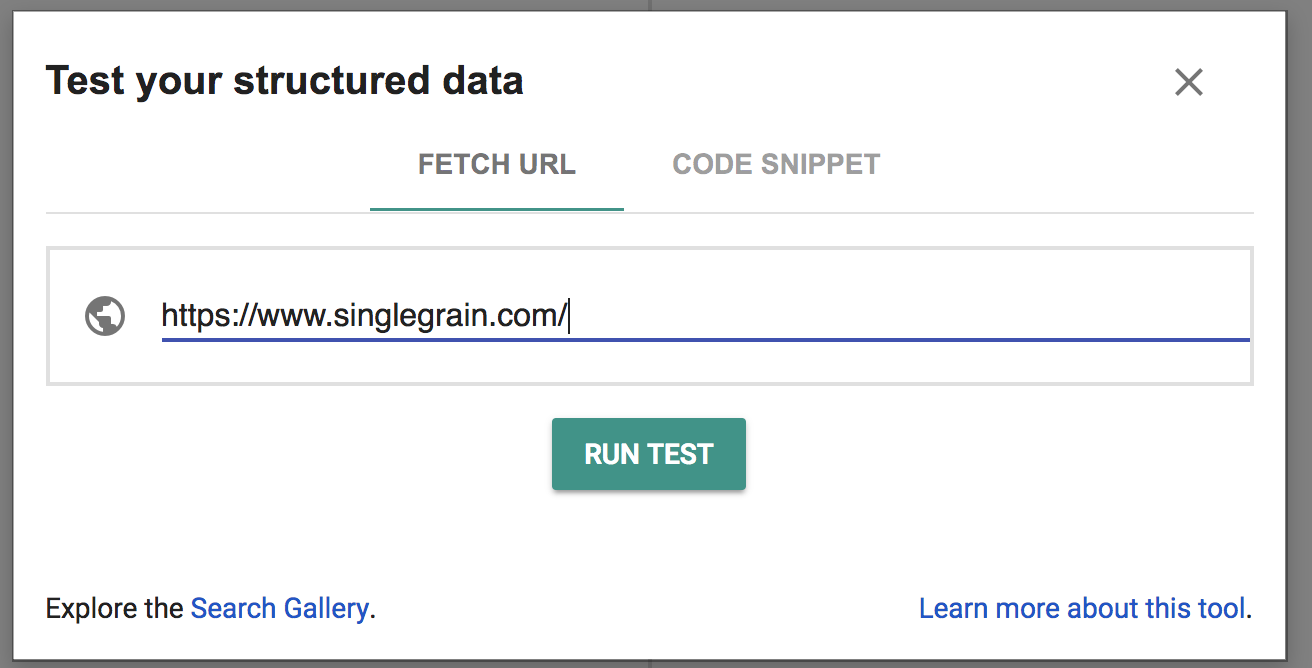The height and width of the screenshot is (668, 1312).
Task: Select the FETCH URL tab
Action: [x=496, y=164]
